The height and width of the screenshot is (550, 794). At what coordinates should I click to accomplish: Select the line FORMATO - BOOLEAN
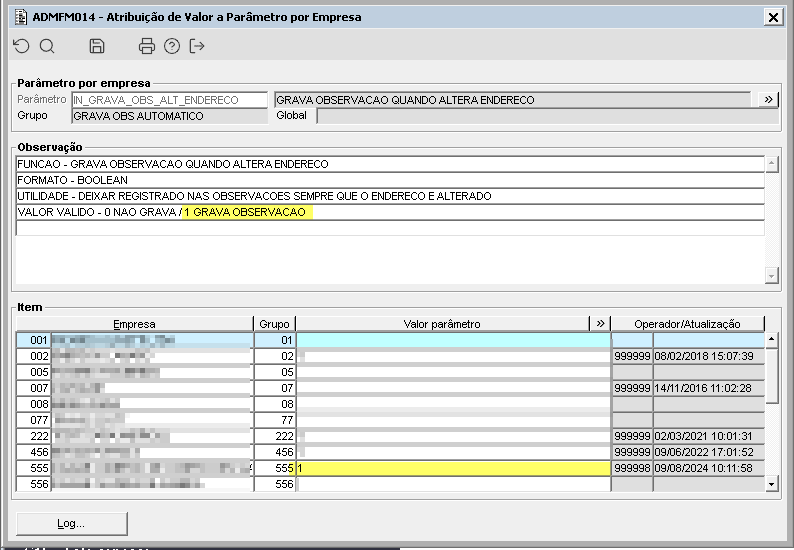pyautogui.click(x=390, y=180)
